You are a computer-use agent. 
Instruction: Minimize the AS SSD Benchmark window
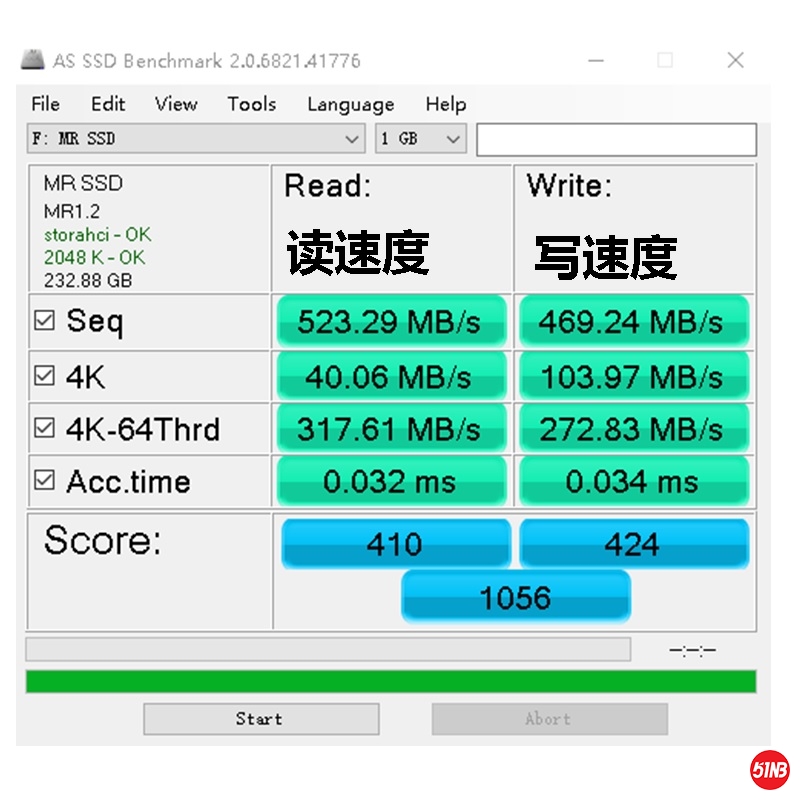coord(595,61)
